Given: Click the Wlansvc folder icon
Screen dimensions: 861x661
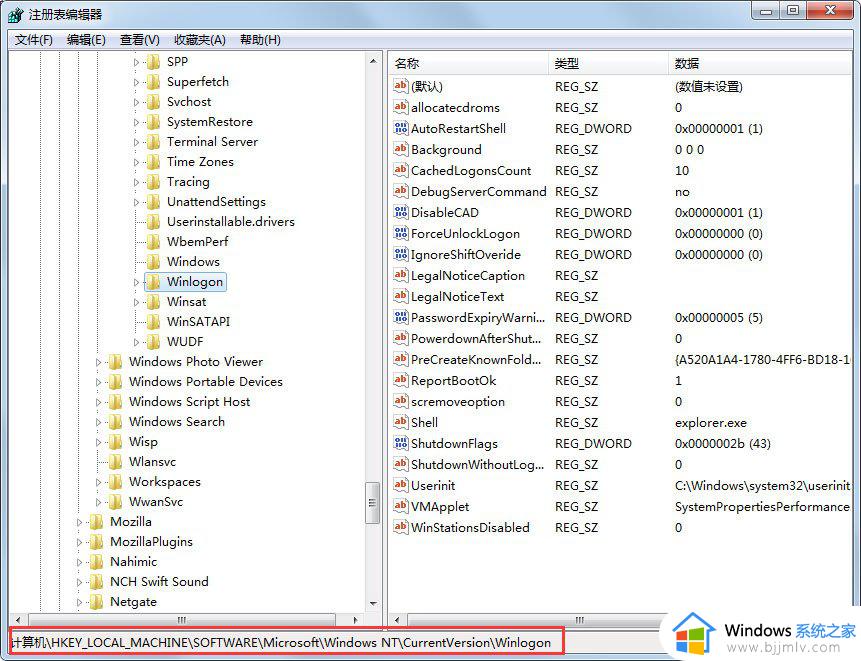Looking at the screenshot, I should tap(115, 462).
